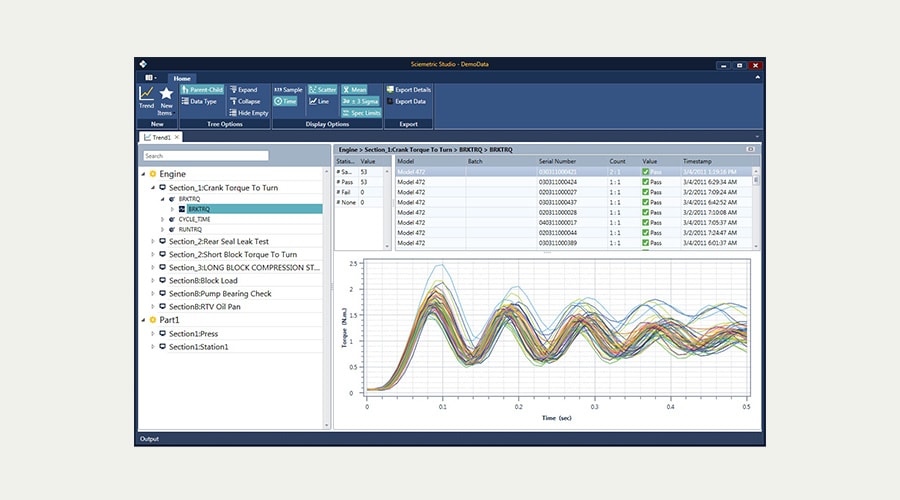Open the Output panel

tap(149, 439)
